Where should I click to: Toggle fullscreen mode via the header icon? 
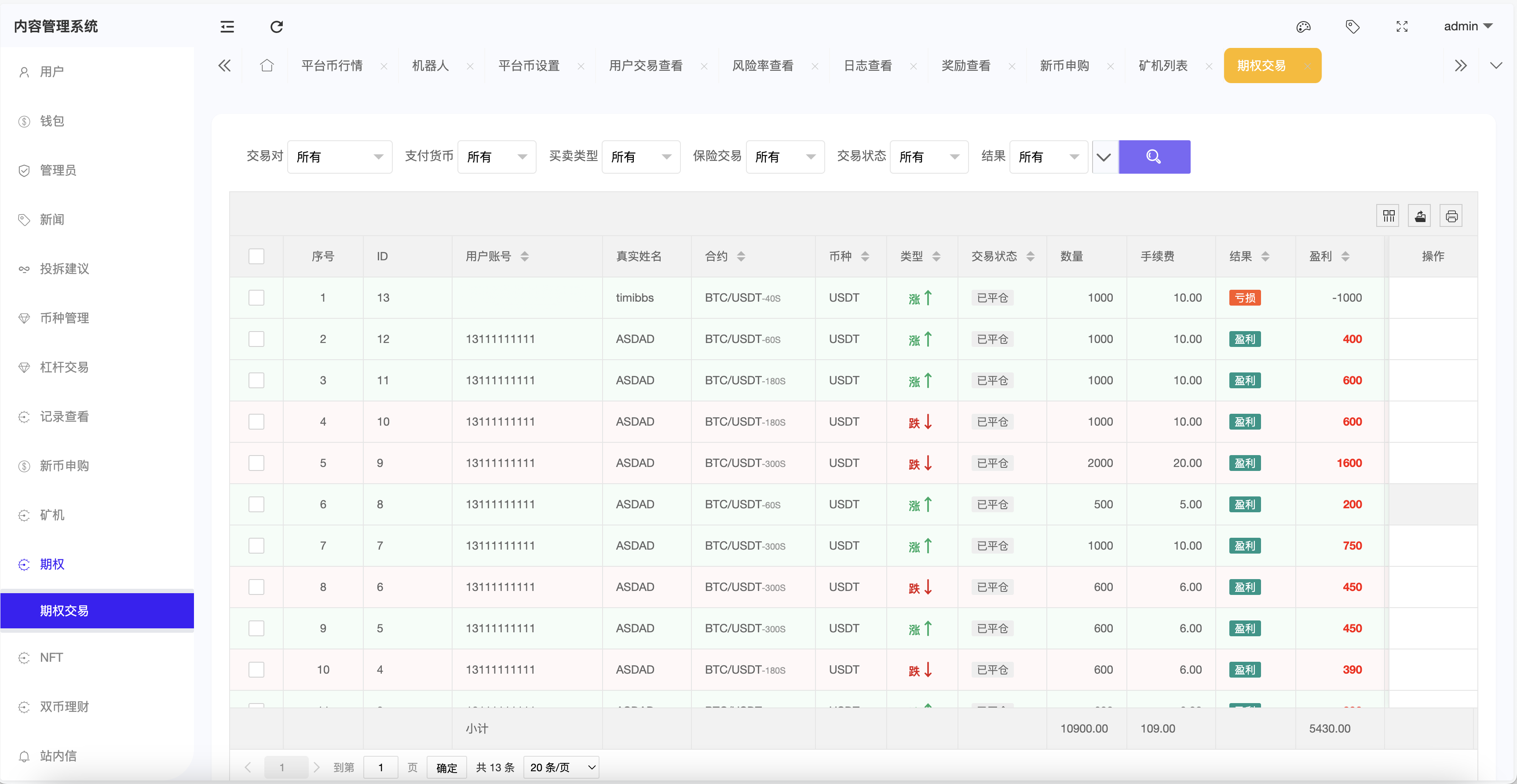click(x=1402, y=26)
